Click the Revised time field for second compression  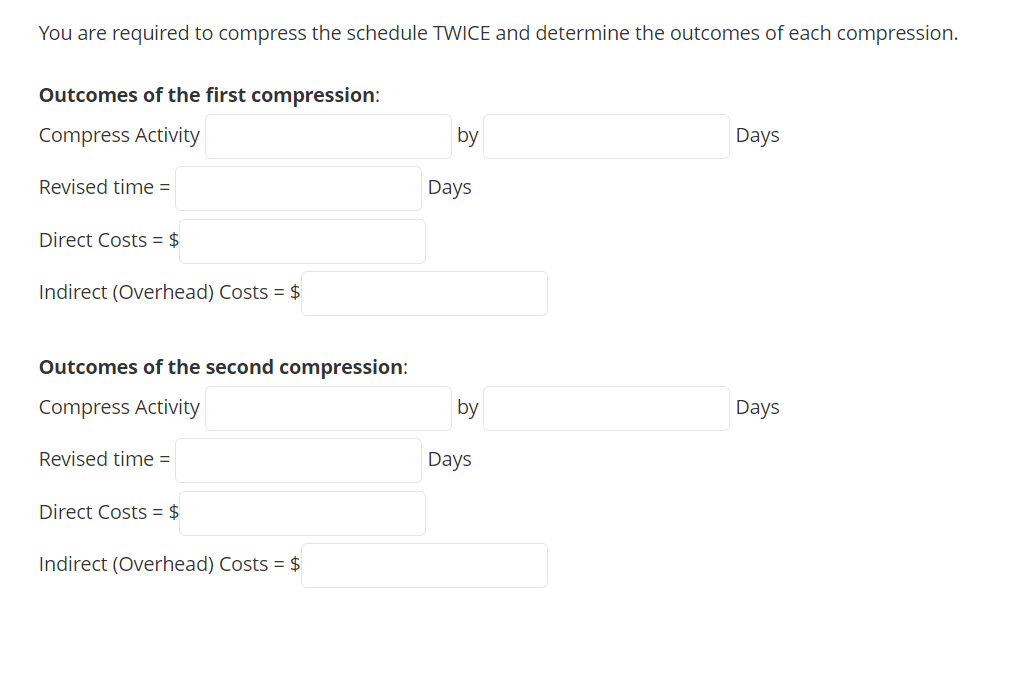click(297, 460)
